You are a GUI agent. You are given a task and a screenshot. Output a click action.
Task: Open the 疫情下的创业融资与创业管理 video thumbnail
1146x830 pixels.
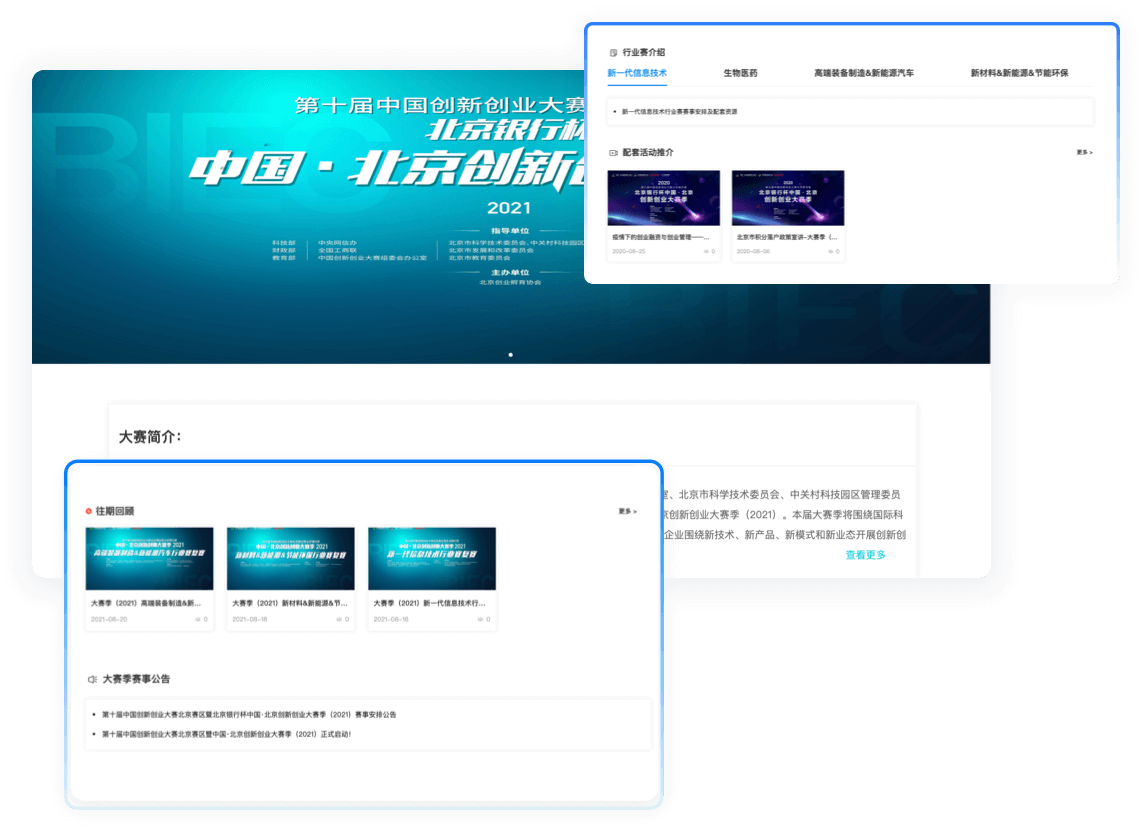tap(662, 197)
